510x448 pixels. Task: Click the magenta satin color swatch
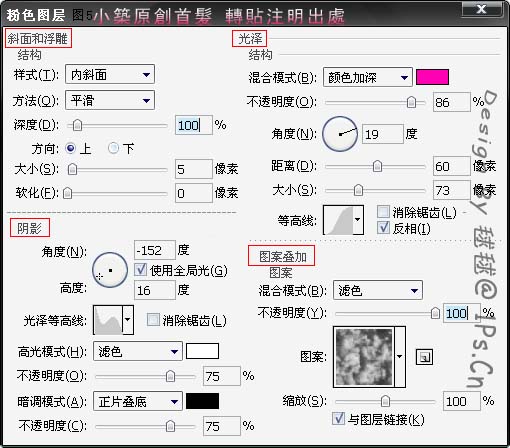tap(432, 77)
